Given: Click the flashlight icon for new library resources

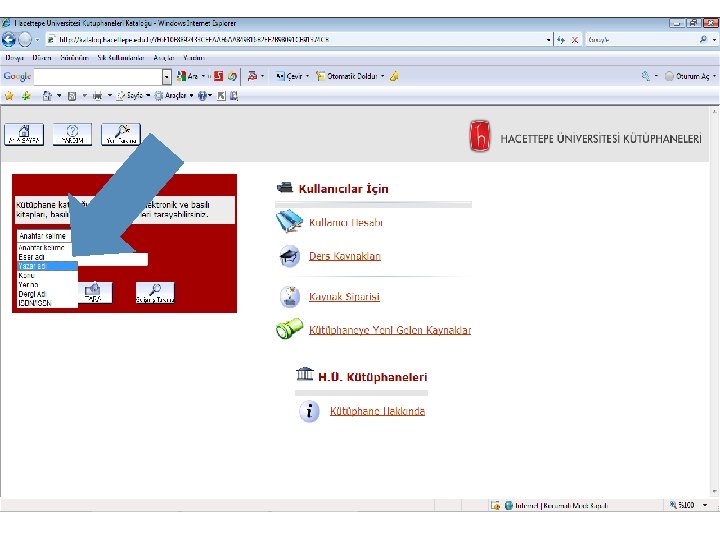Looking at the screenshot, I should [289, 329].
